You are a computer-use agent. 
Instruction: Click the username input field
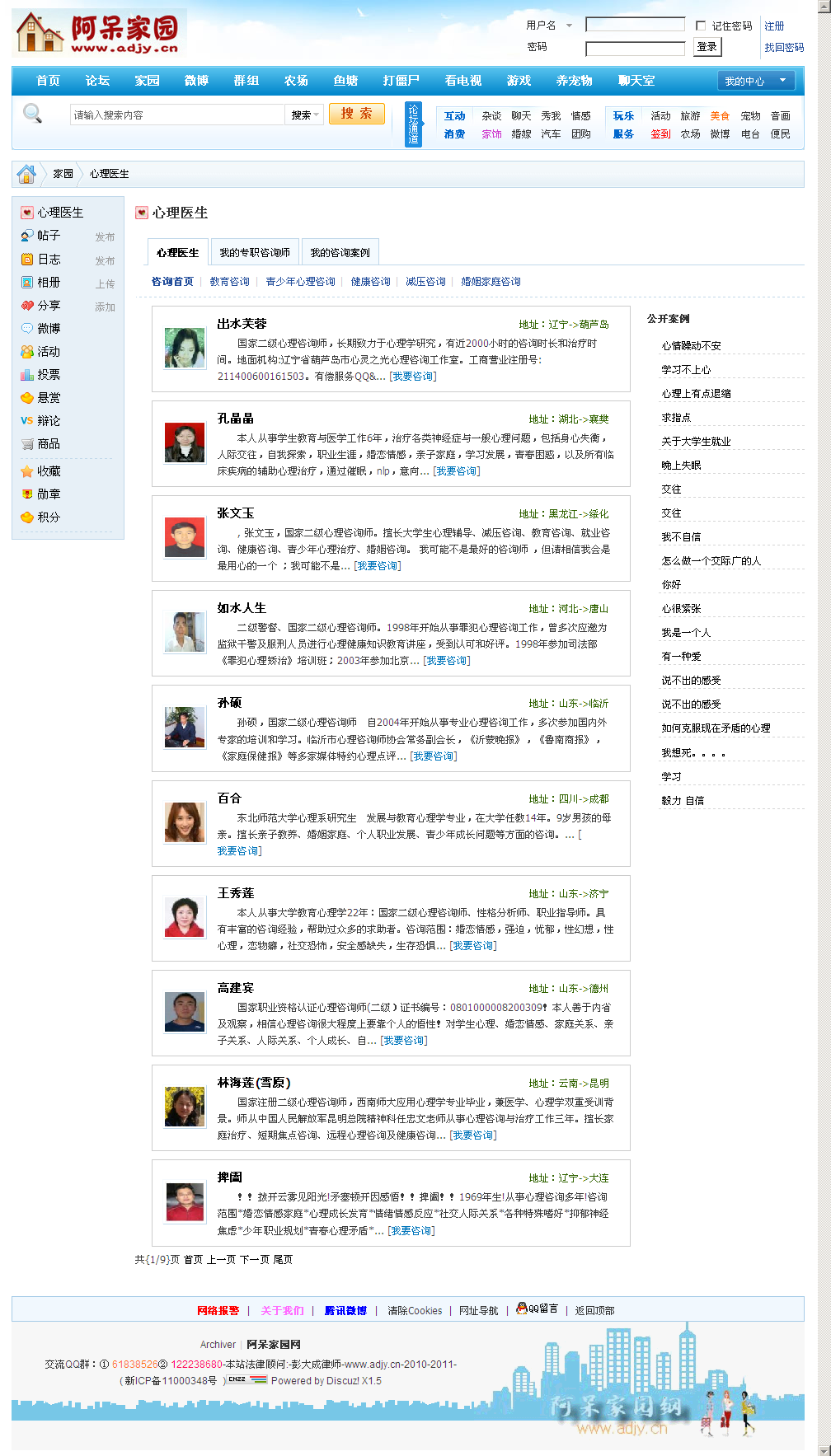(x=635, y=25)
